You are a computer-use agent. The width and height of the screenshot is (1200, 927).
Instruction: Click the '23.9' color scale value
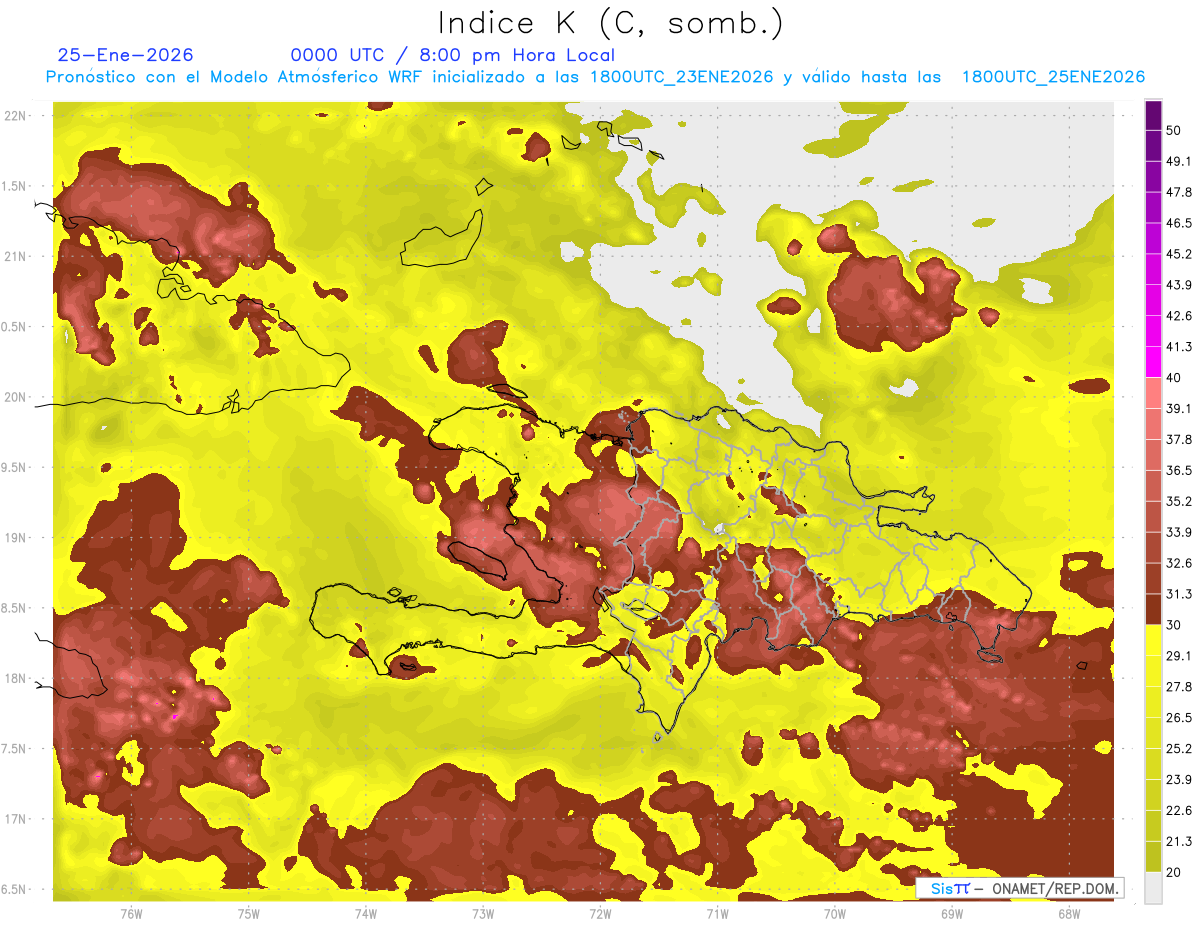[x=1179, y=780]
